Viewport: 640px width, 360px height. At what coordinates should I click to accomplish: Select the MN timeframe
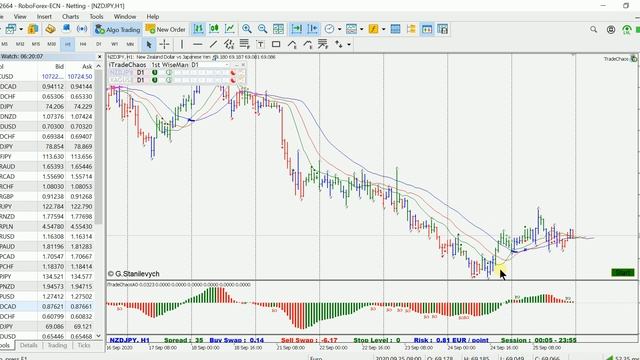(x=130, y=44)
